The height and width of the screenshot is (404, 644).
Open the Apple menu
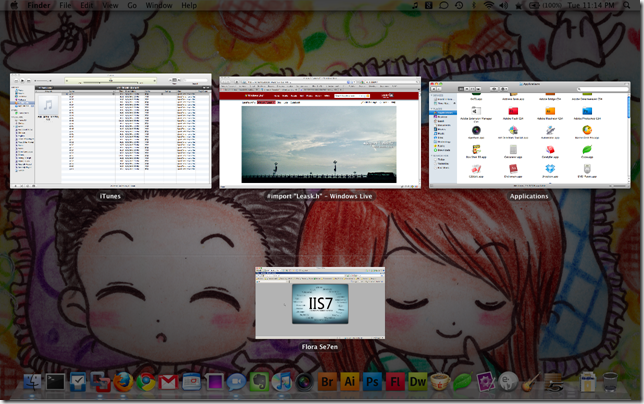pyautogui.click(x=14, y=5)
